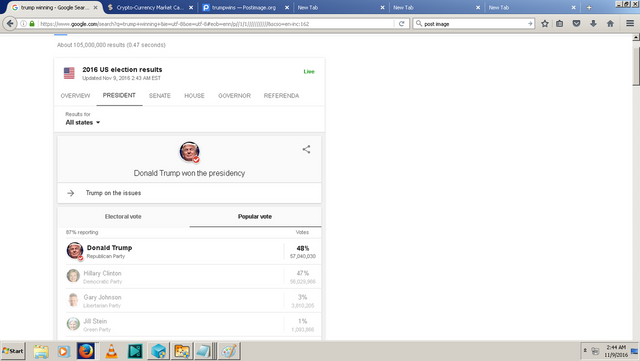Click the post image search field

coord(475,24)
